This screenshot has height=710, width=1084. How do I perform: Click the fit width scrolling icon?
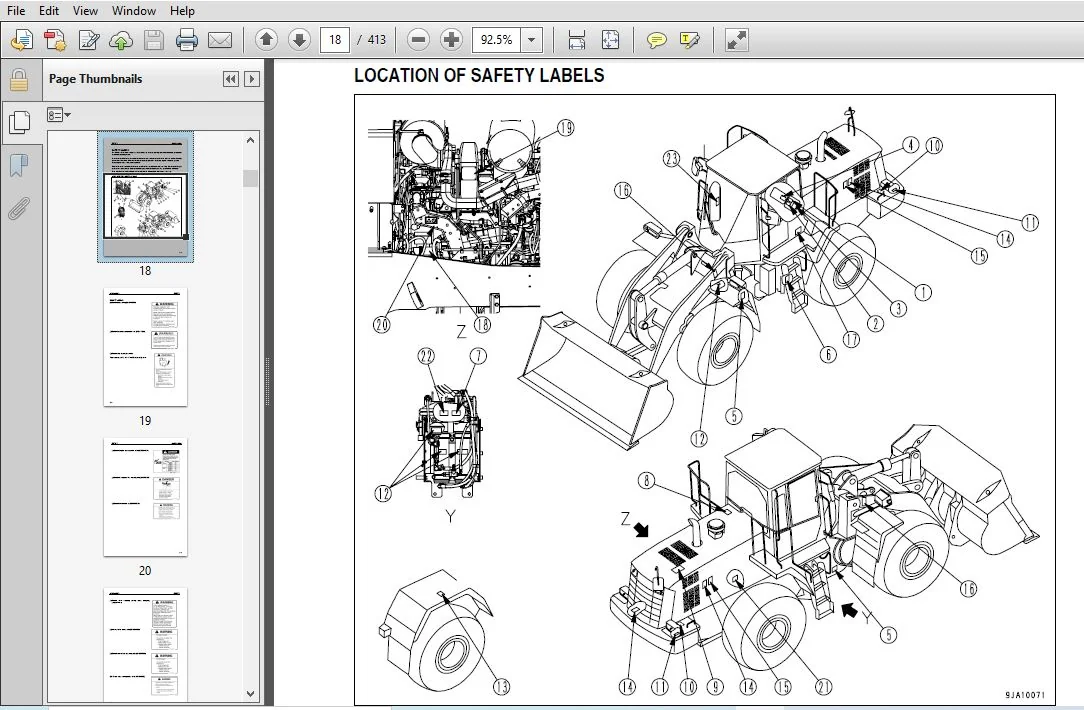pos(577,40)
